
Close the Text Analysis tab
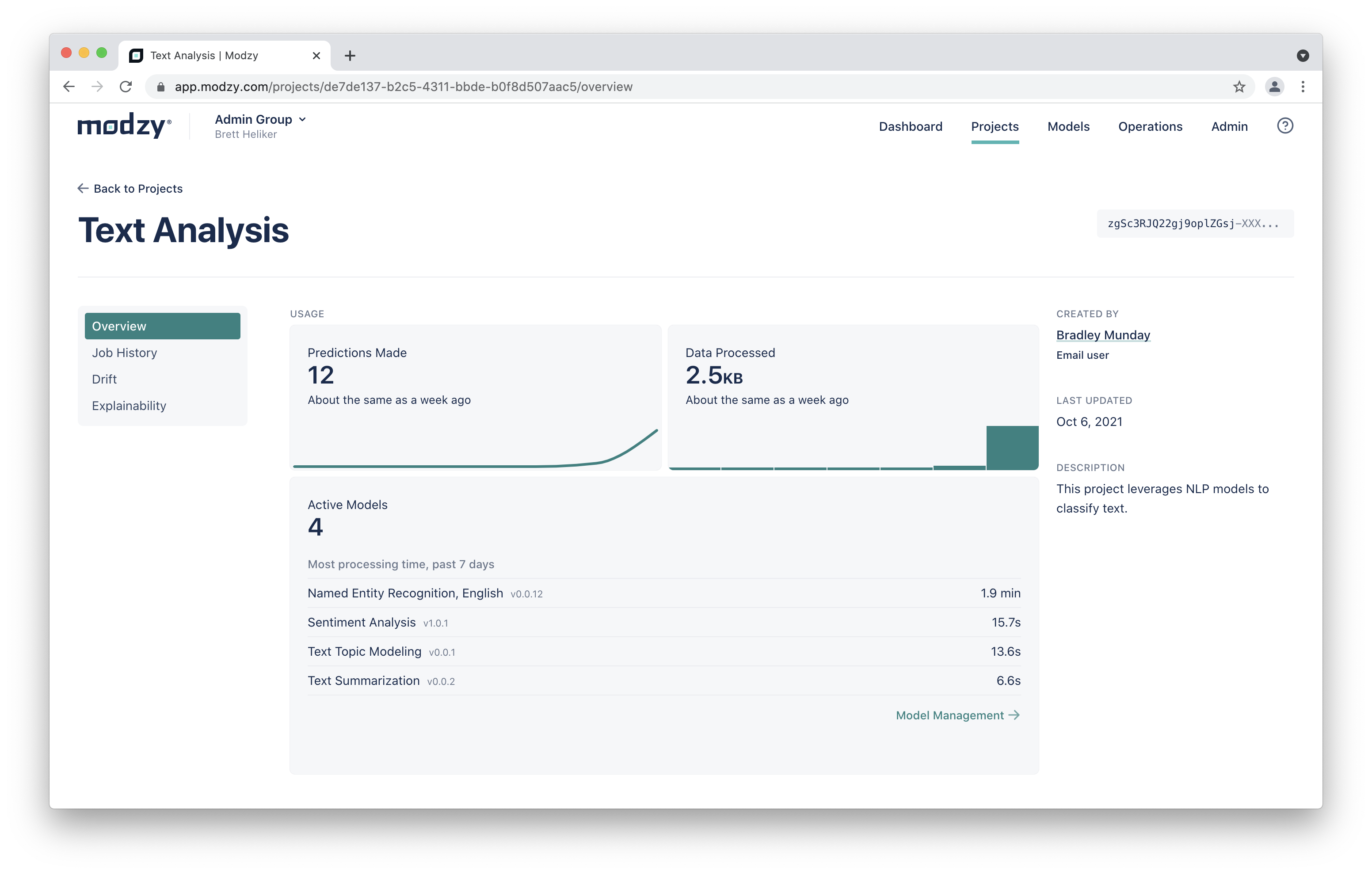pos(316,56)
